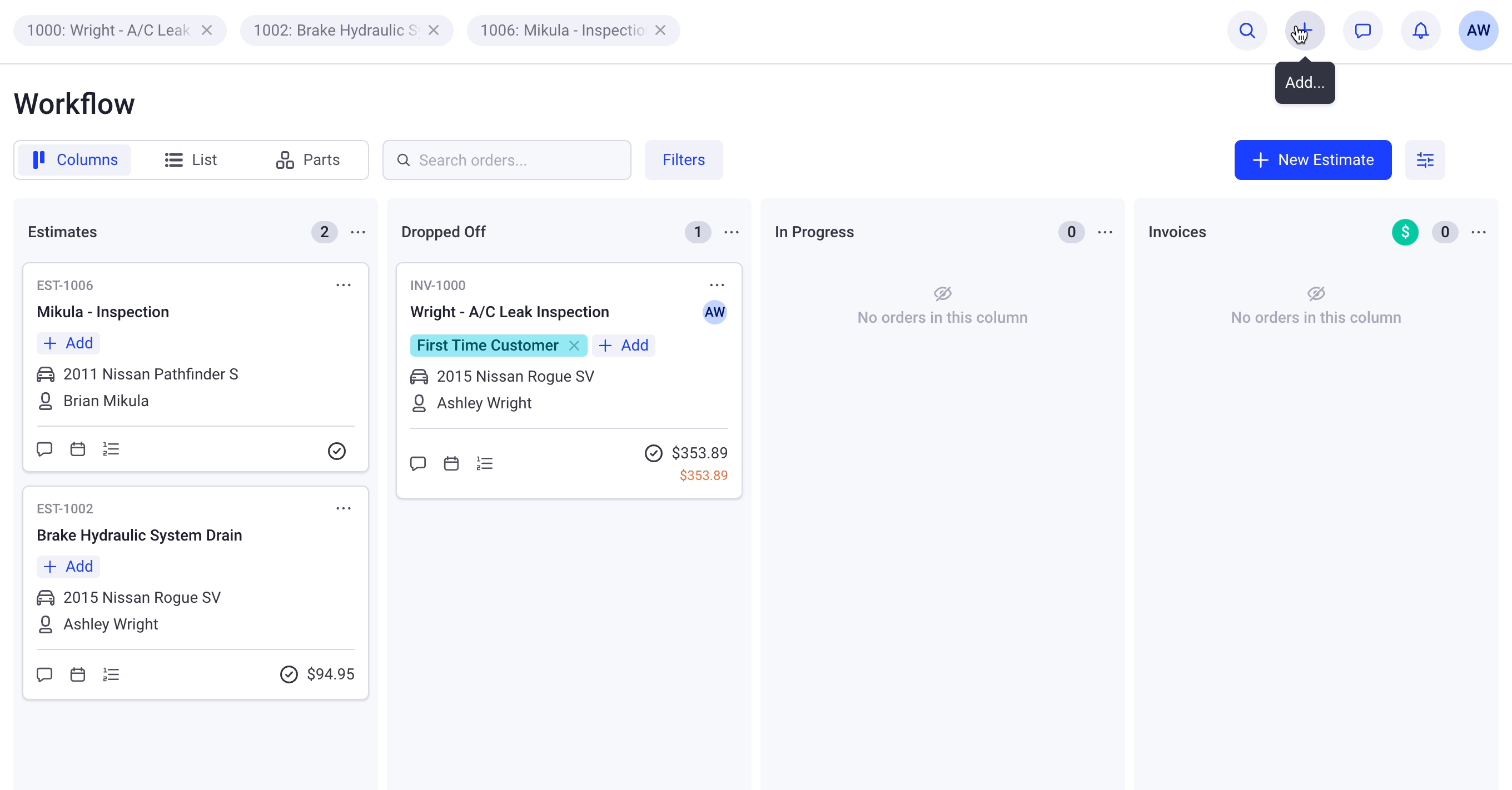Open task list on EST-1006 card

pos(111,449)
